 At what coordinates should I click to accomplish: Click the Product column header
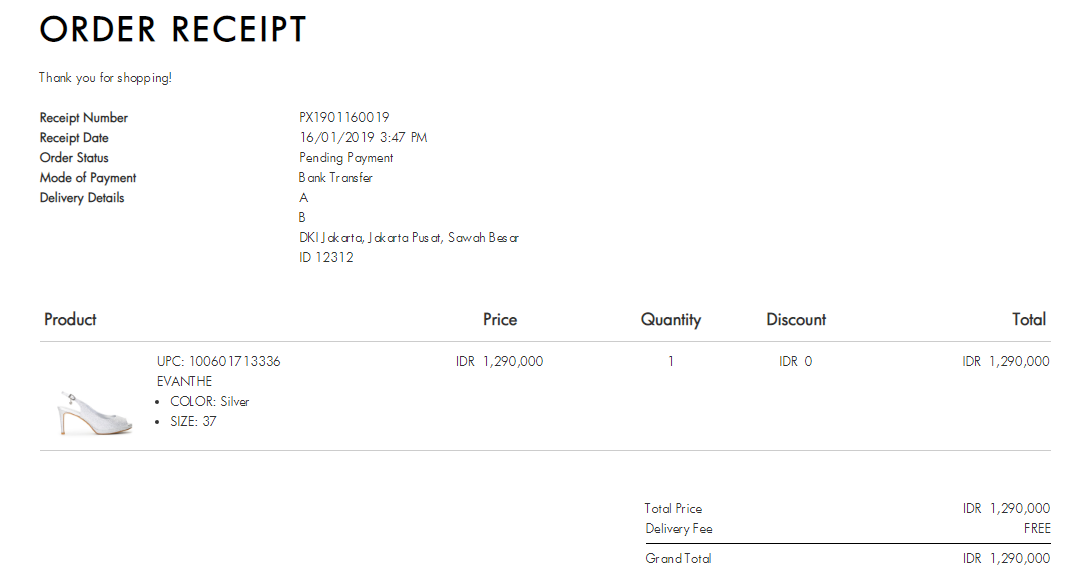point(70,319)
